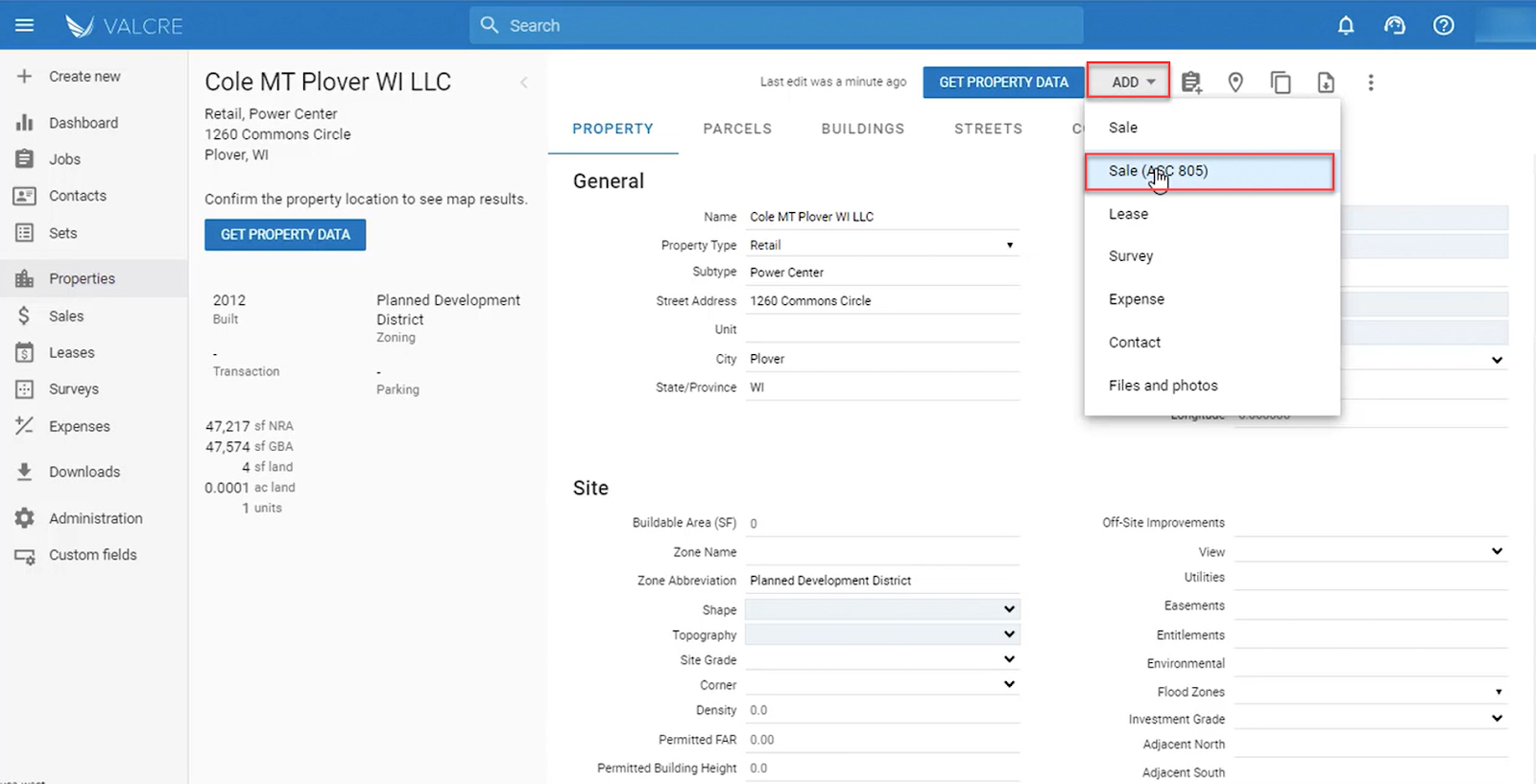Click the Density field

(x=882, y=711)
